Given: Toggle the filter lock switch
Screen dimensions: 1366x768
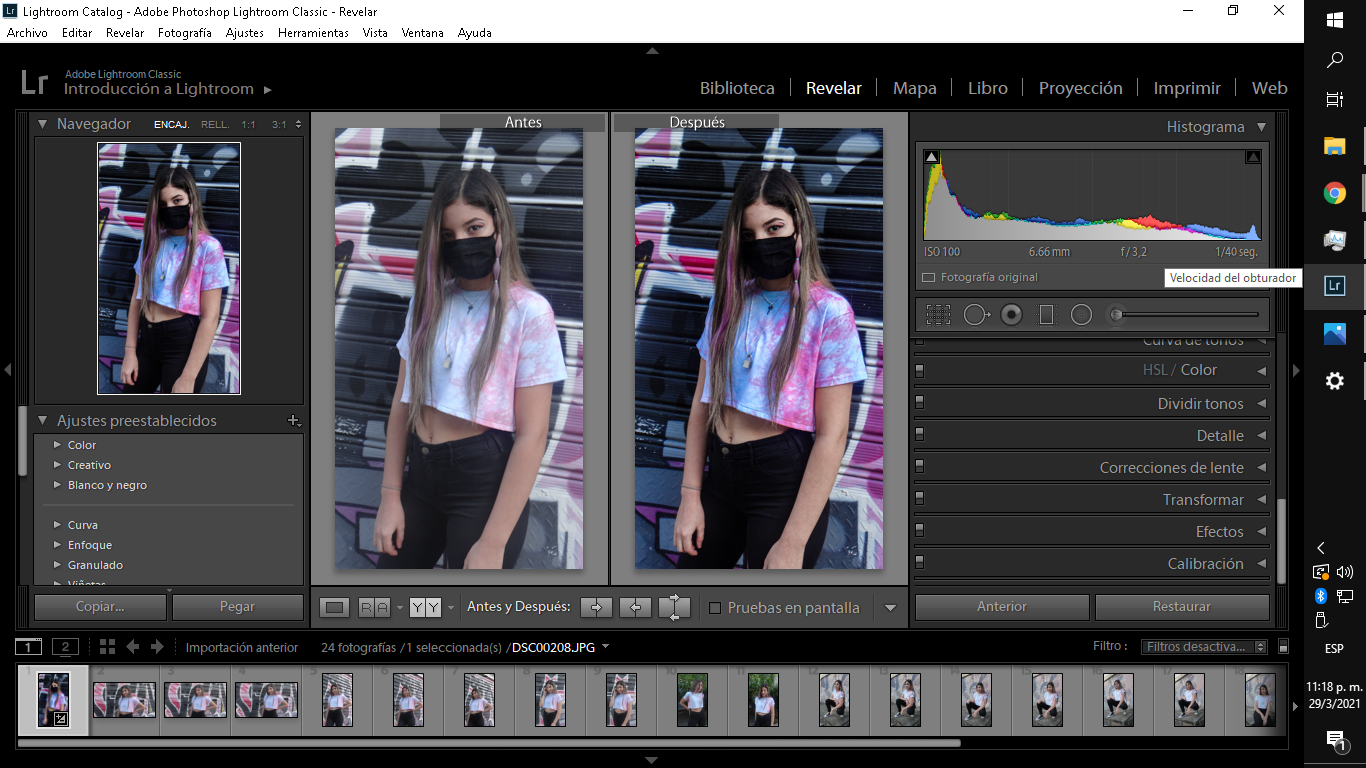Looking at the screenshot, I should tap(1284, 647).
